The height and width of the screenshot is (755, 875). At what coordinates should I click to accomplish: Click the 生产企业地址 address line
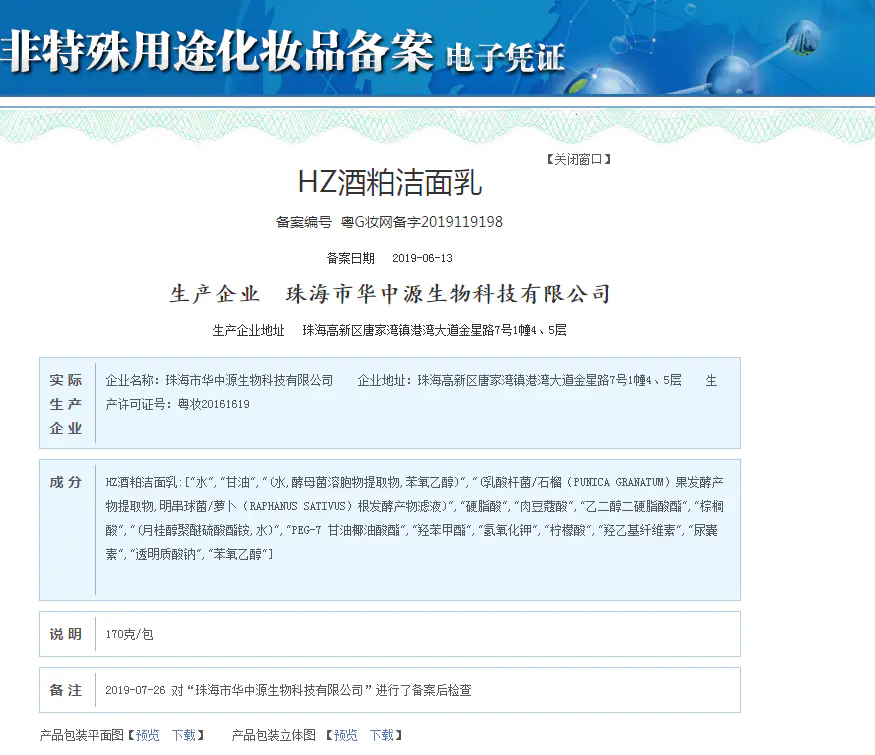click(390, 330)
